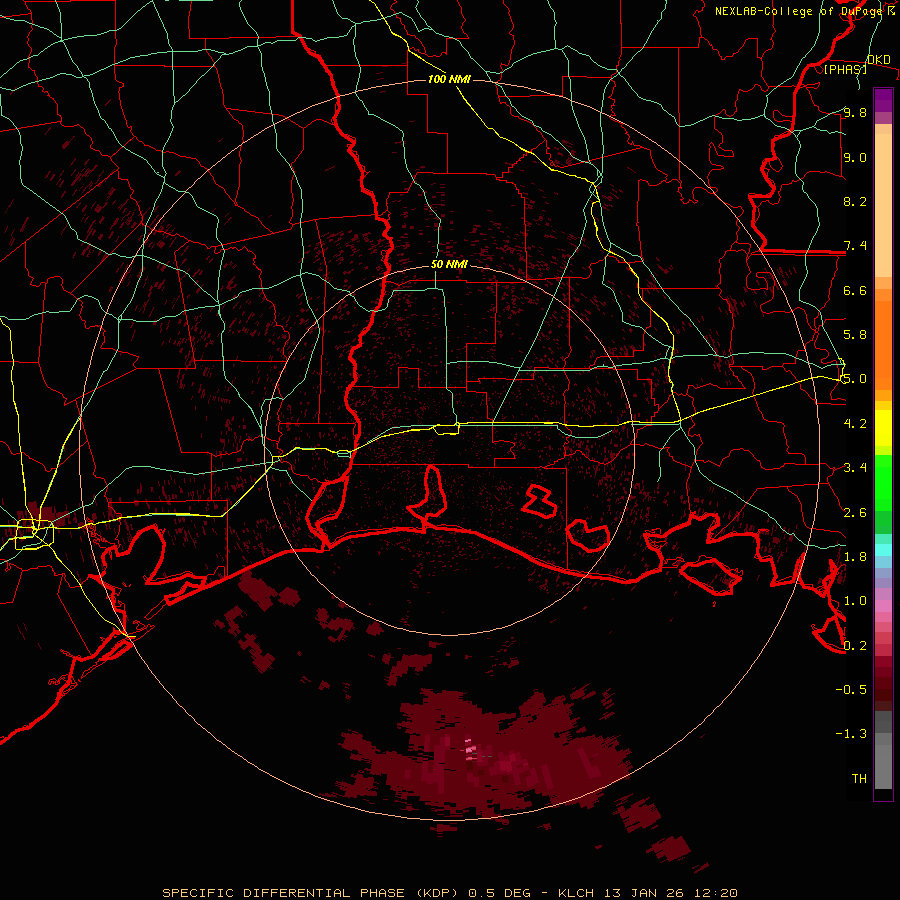
Task: Click the 50 NMI range ring label
Action: coord(449,265)
